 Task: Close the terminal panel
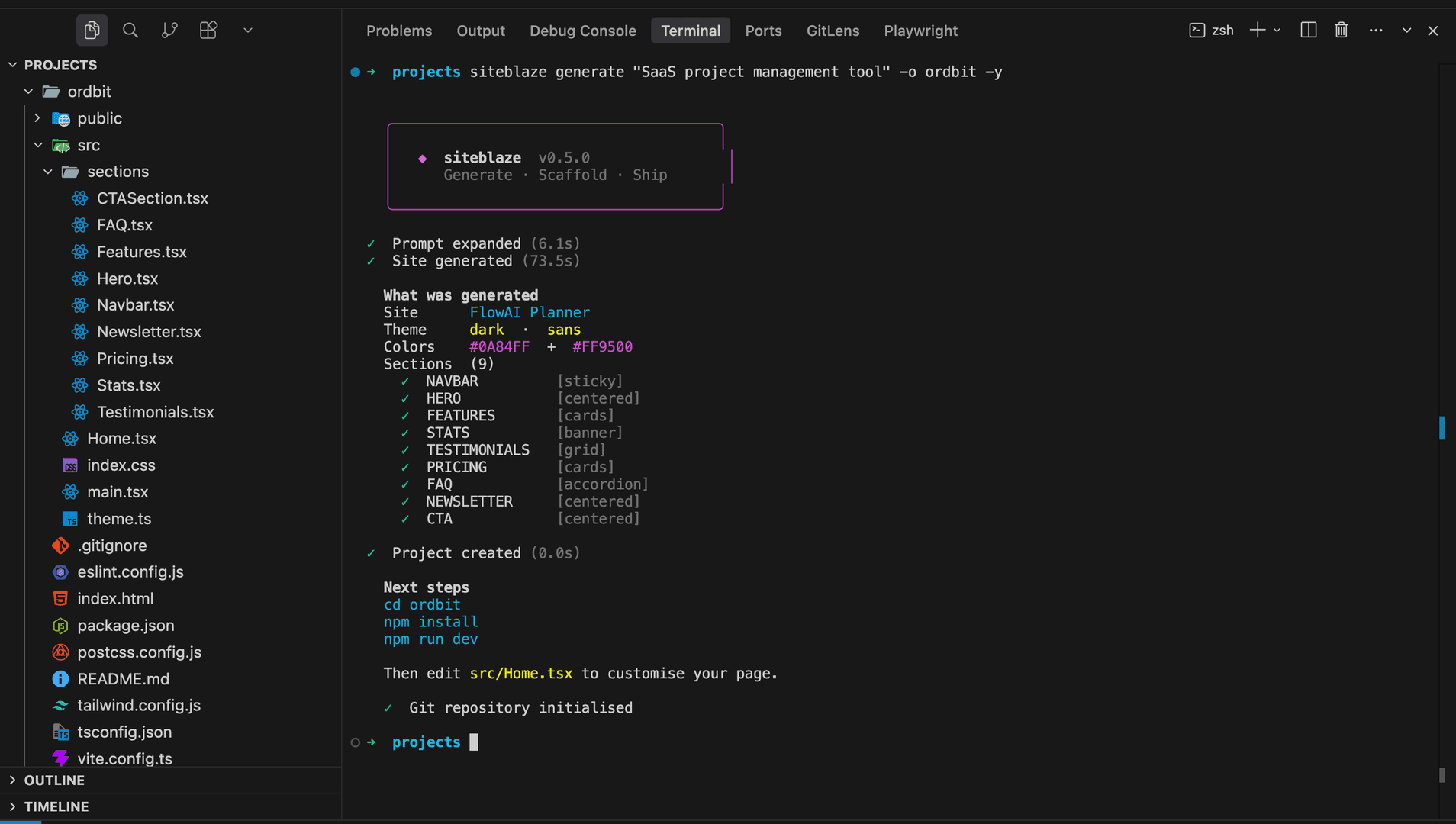point(1433,31)
